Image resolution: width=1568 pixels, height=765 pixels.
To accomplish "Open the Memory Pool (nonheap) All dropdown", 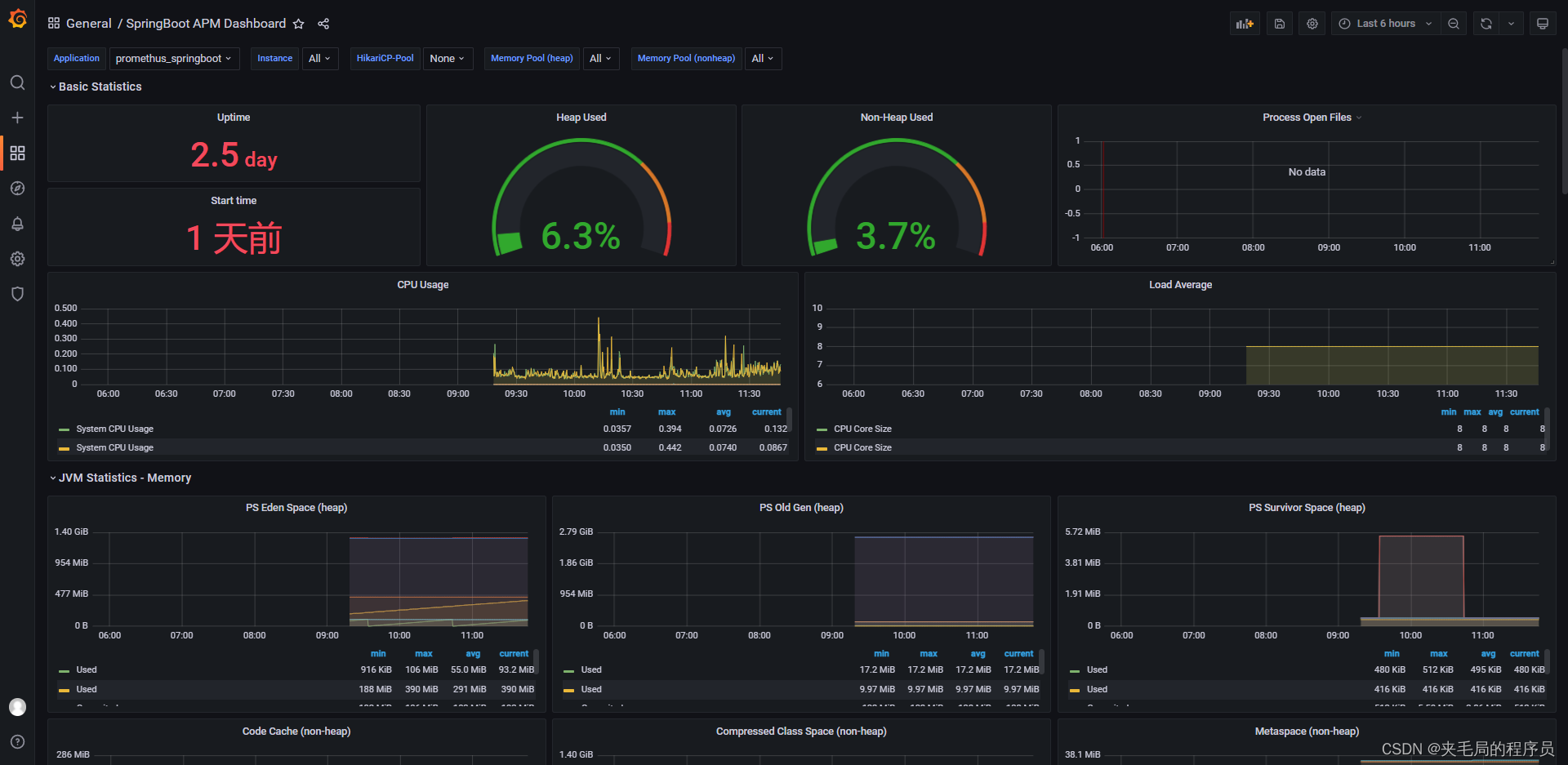I will click(x=763, y=59).
